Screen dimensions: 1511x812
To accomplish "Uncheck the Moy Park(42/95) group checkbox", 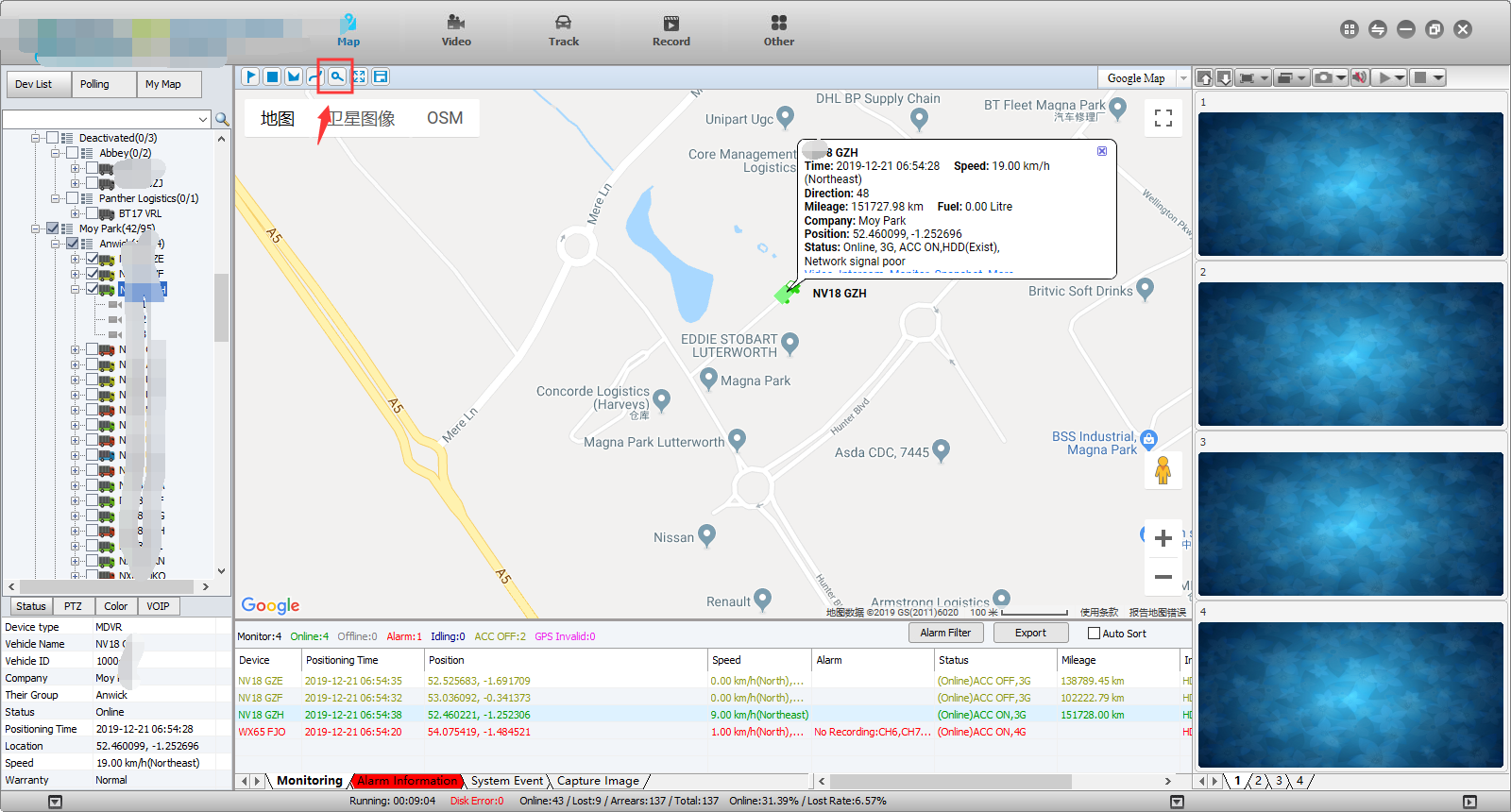I will tap(53, 228).
